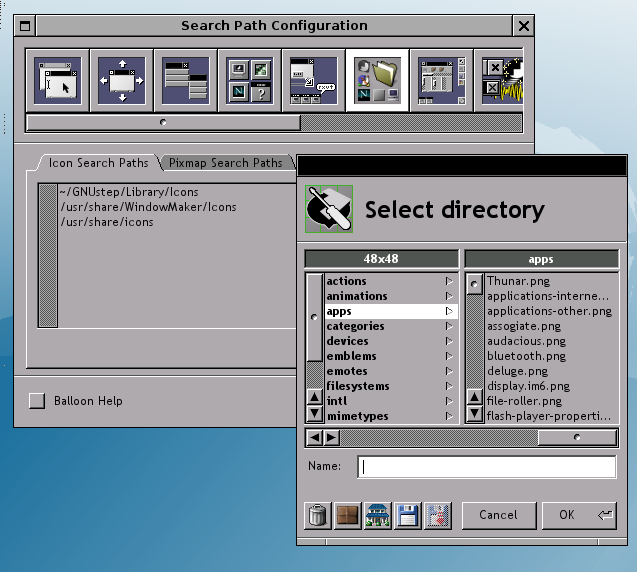The image size is (637, 572).
Task: Select the Search Path Configuration folder icon
Action: pos(377,80)
